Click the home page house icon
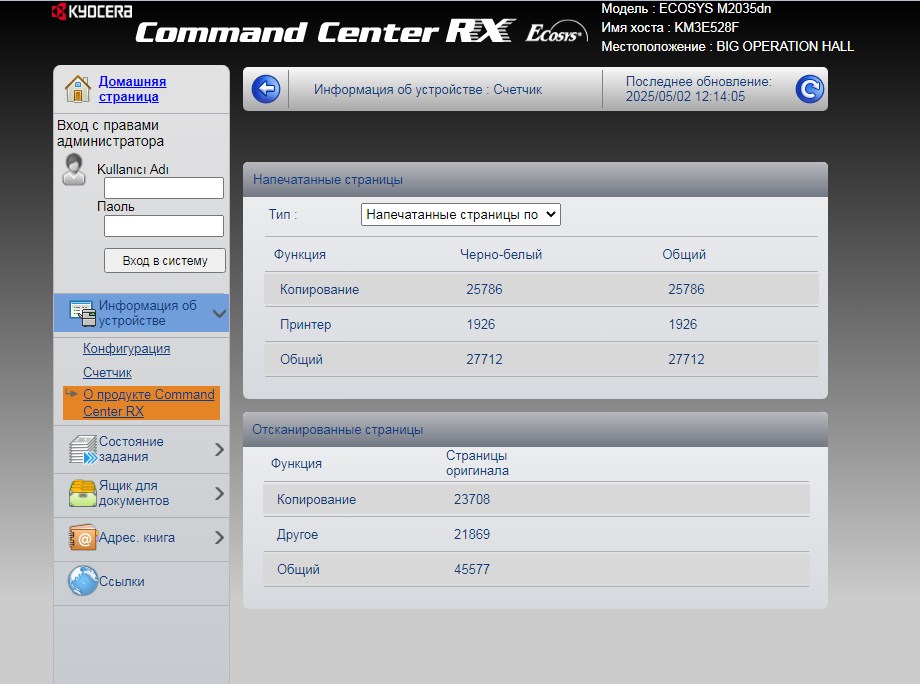Image resolution: width=920 pixels, height=684 pixels. [x=77, y=89]
